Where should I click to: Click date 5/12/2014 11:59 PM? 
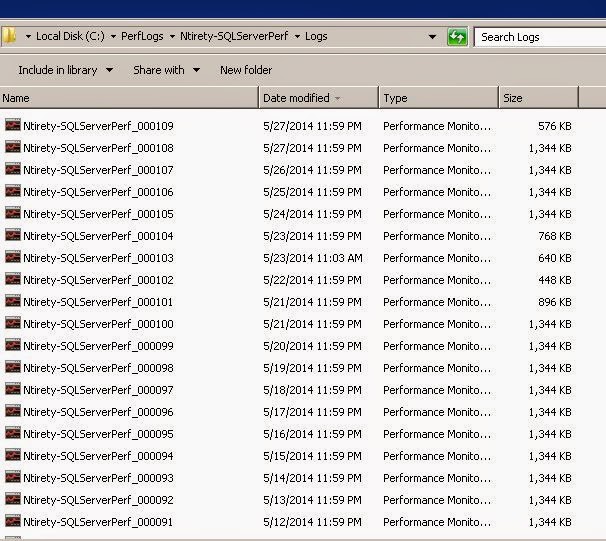312,522
